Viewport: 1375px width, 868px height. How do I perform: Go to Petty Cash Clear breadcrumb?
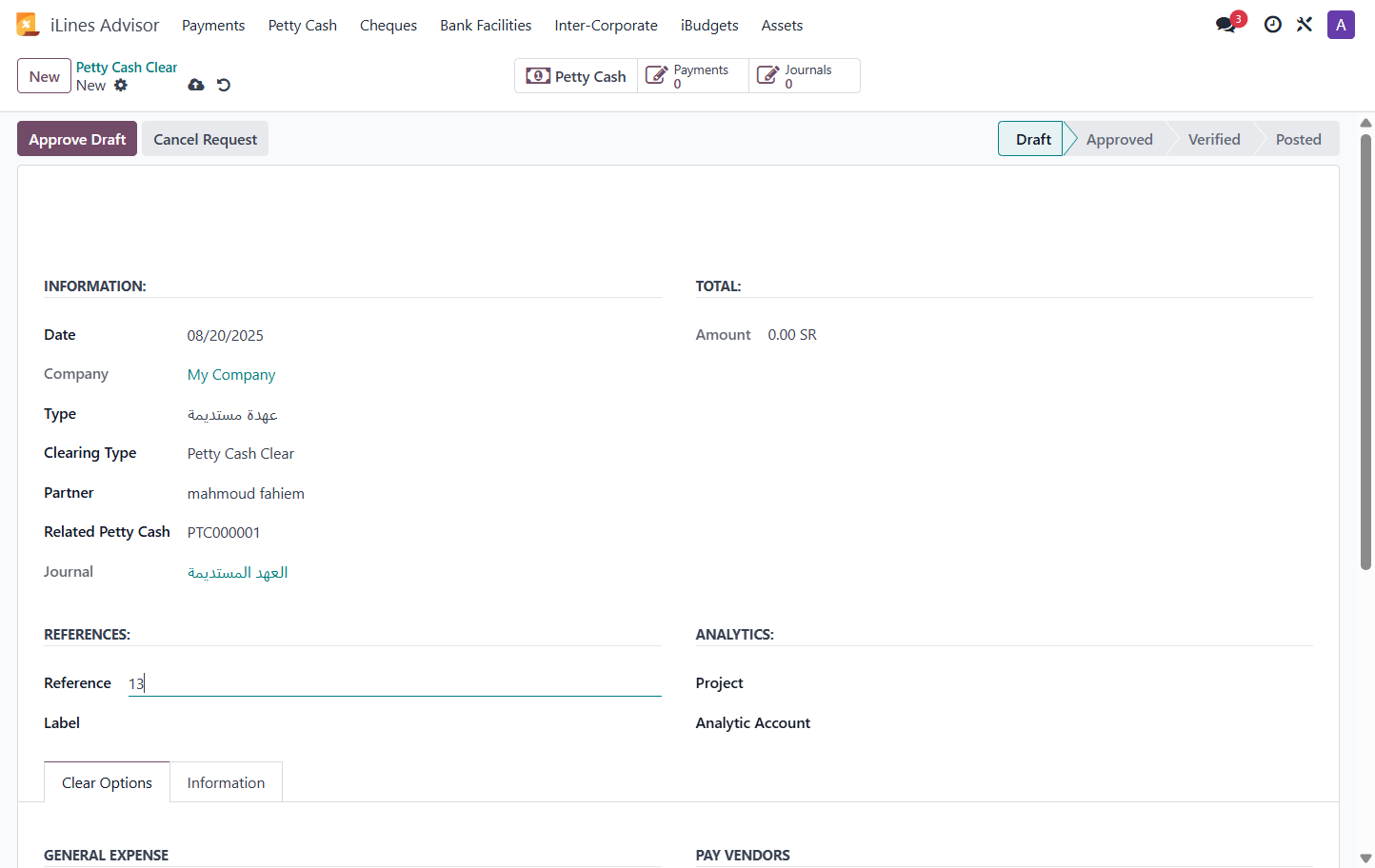point(127,68)
